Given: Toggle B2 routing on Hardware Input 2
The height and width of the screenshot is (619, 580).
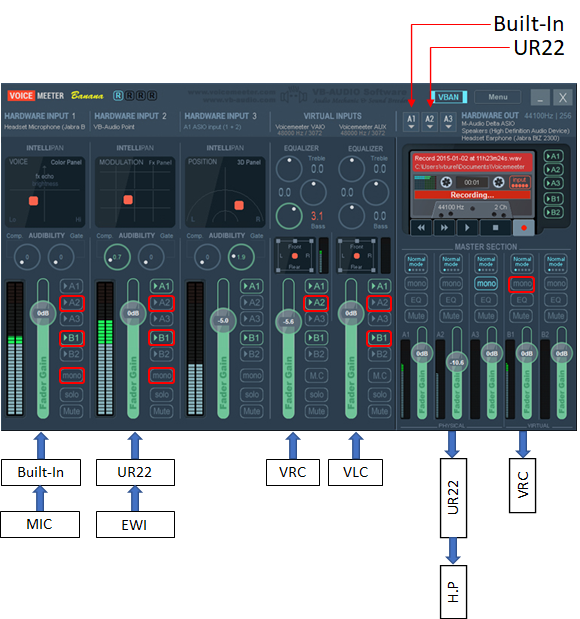Looking at the screenshot, I should point(162,354).
